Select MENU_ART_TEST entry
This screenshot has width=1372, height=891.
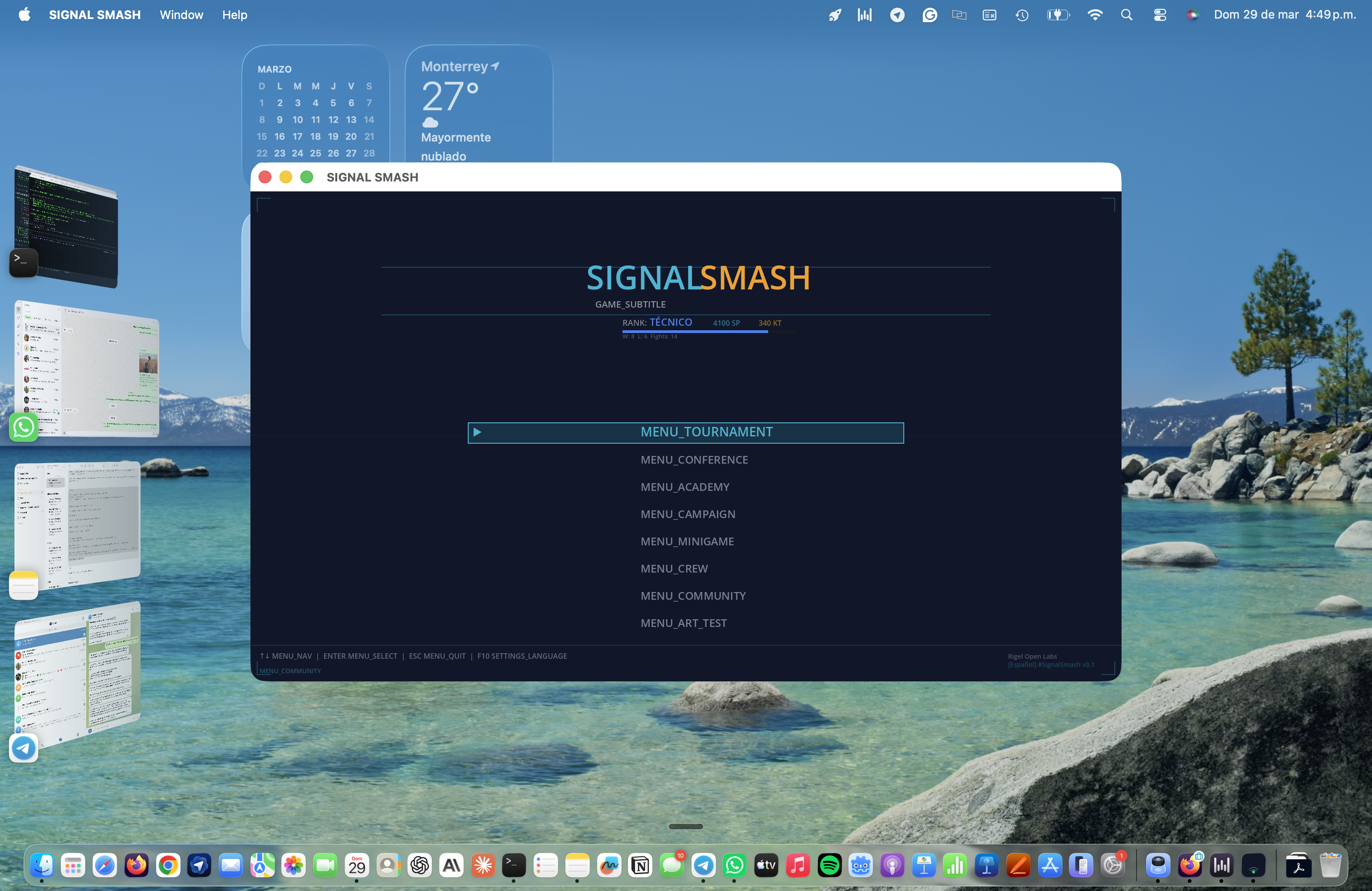(x=684, y=623)
